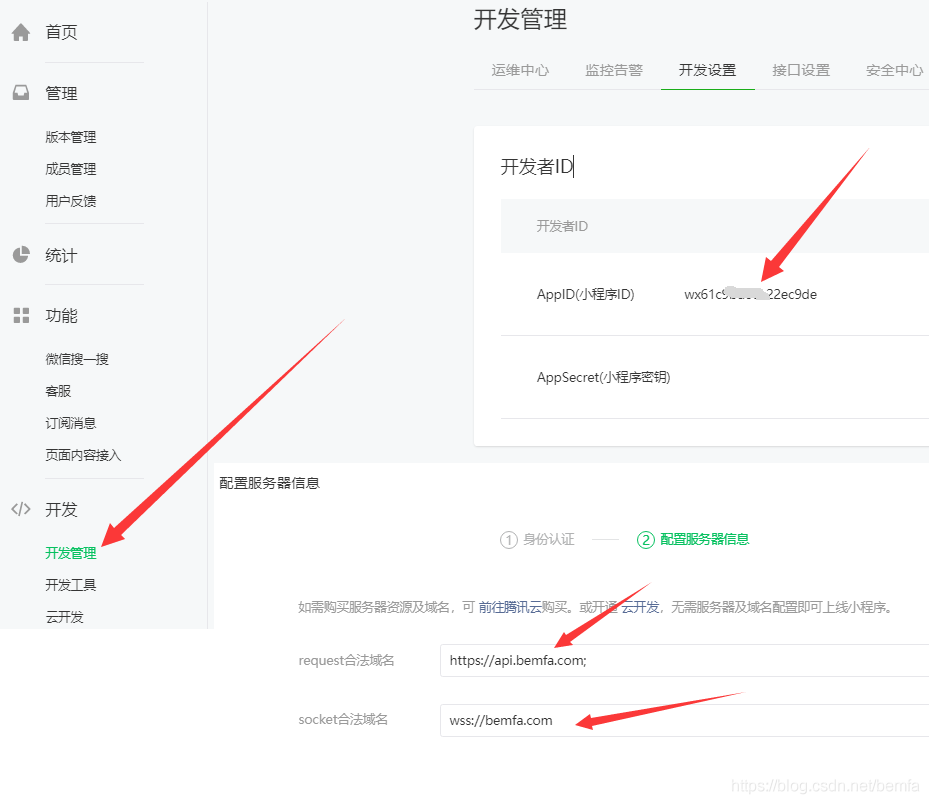Screen dimensions: 929x804
Task: Open the 监控告警 tab
Action: coord(613,70)
